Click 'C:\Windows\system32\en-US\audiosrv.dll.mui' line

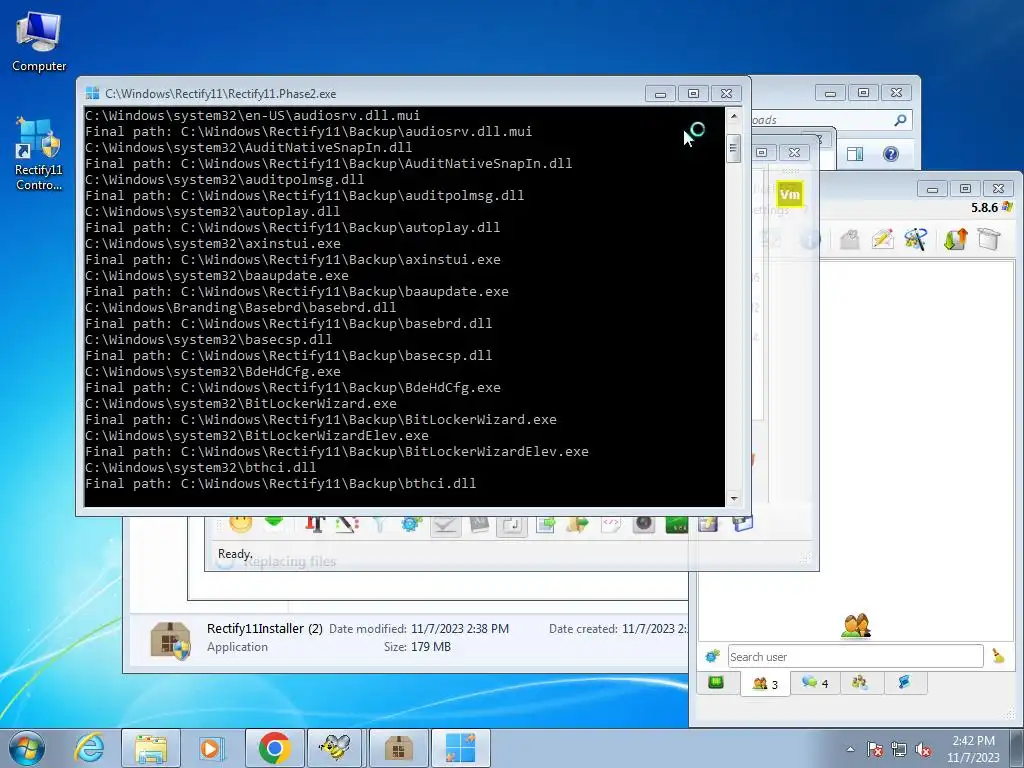(253, 116)
